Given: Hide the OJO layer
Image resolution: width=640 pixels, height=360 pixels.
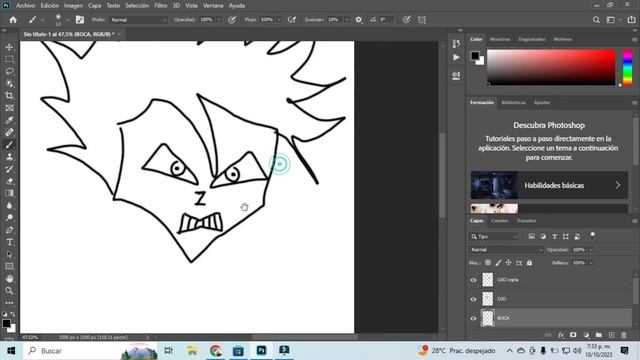Looking at the screenshot, I should click(x=473, y=299).
